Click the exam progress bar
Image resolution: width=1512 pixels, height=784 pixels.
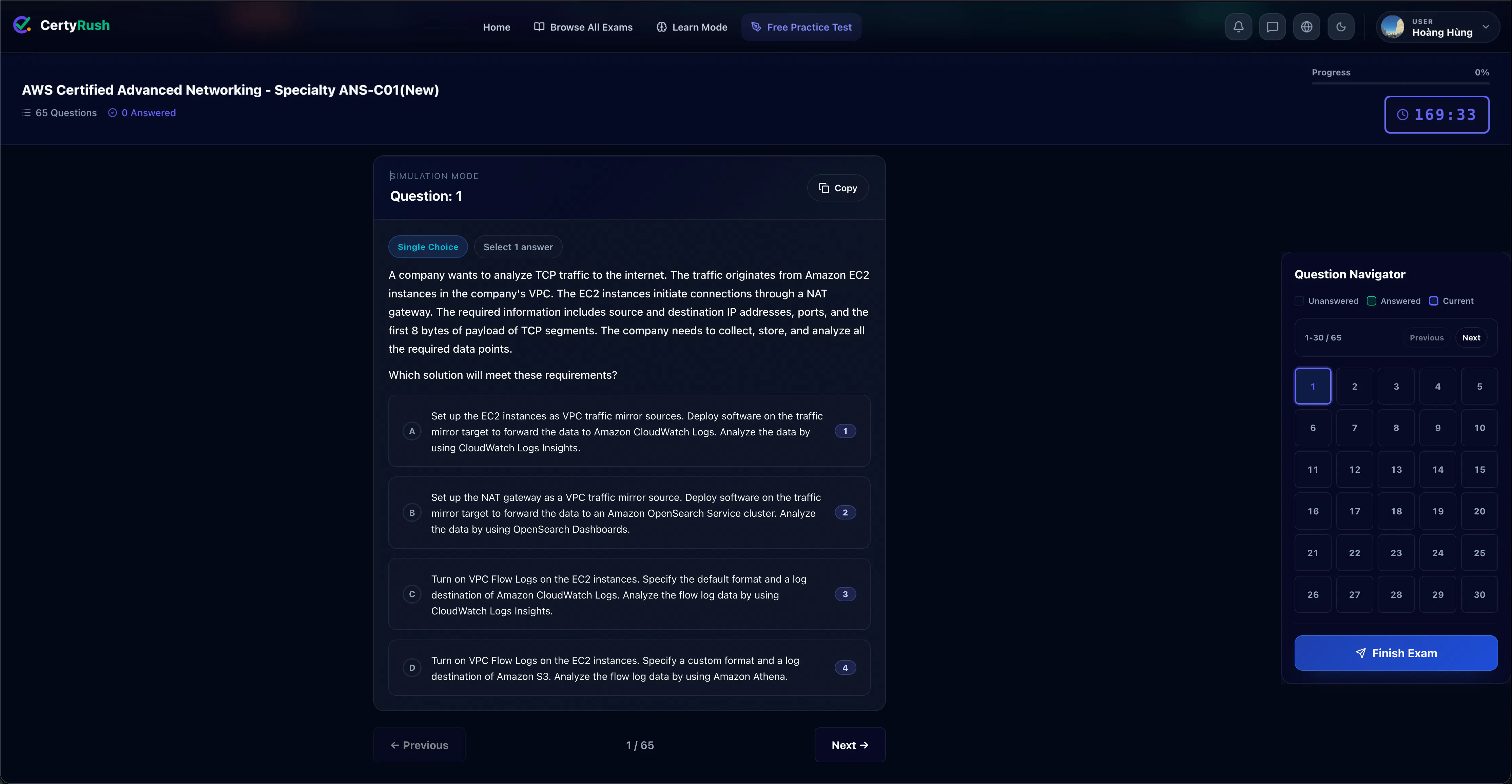tap(1400, 83)
